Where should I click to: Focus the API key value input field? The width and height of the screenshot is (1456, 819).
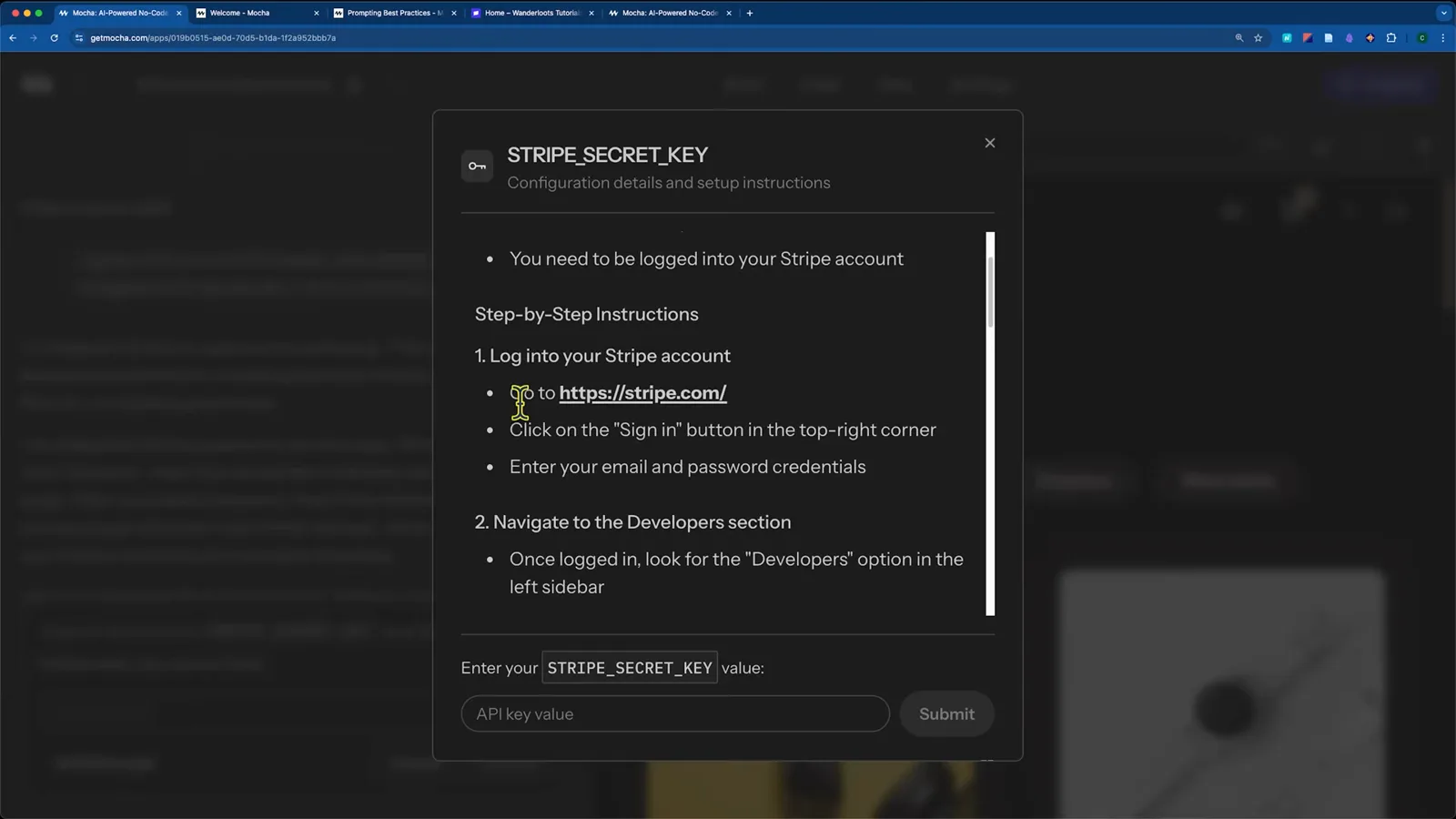click(x=675, y=713)
